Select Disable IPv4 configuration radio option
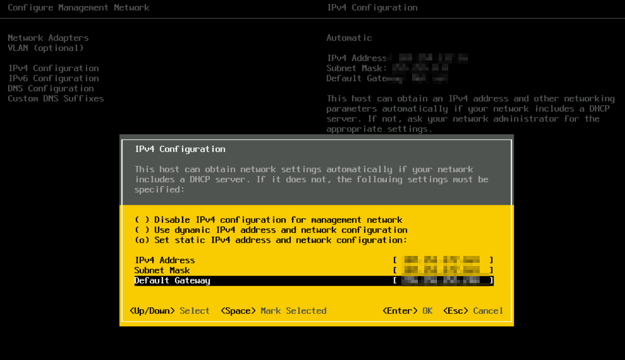The height and width of the screenshot is (360, 625). tap(269, 220)
